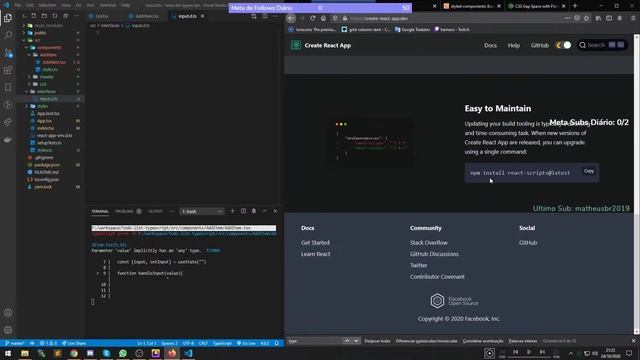The width and height of the screenshot is (640, 360).
Task: Collapse the src folder
Action: click(37, 40)
